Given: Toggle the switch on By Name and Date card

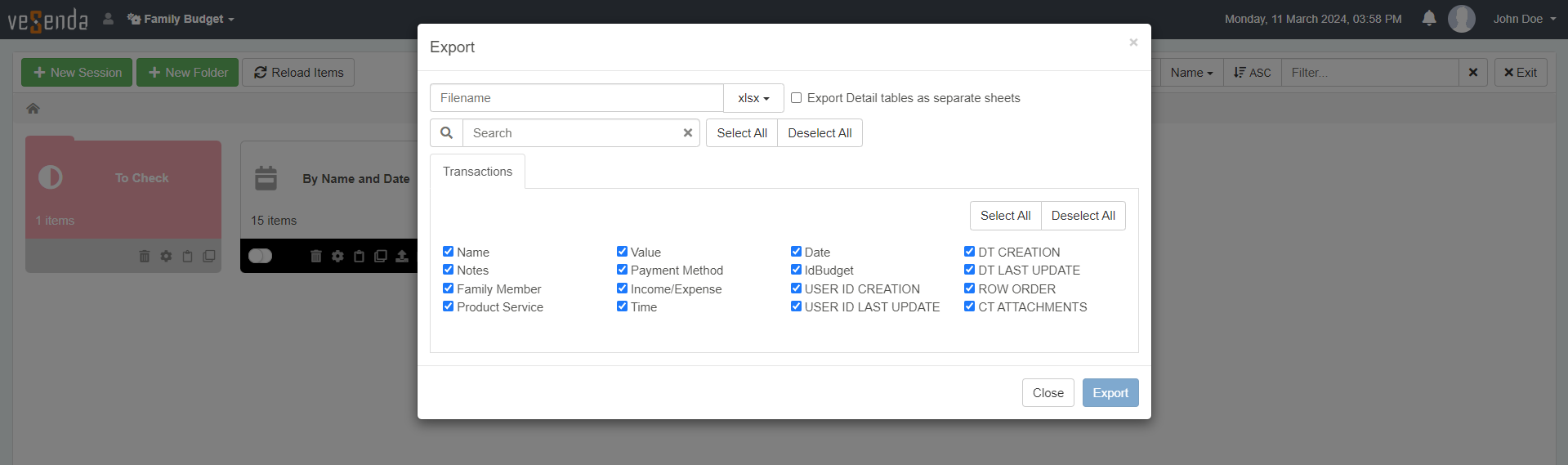Looking at the screenshot, I should [x=261, y=256].
